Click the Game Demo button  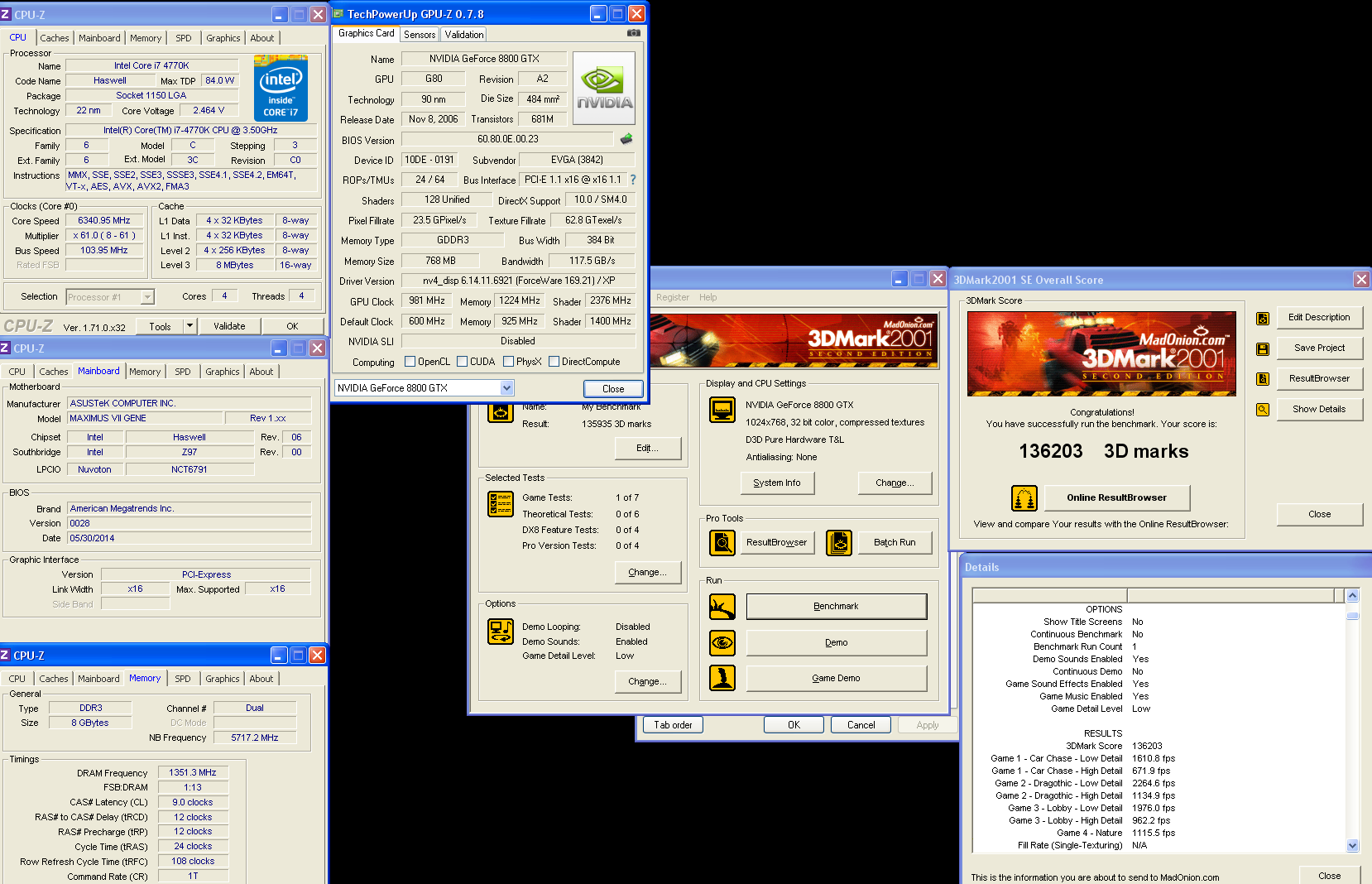[837, 678]
